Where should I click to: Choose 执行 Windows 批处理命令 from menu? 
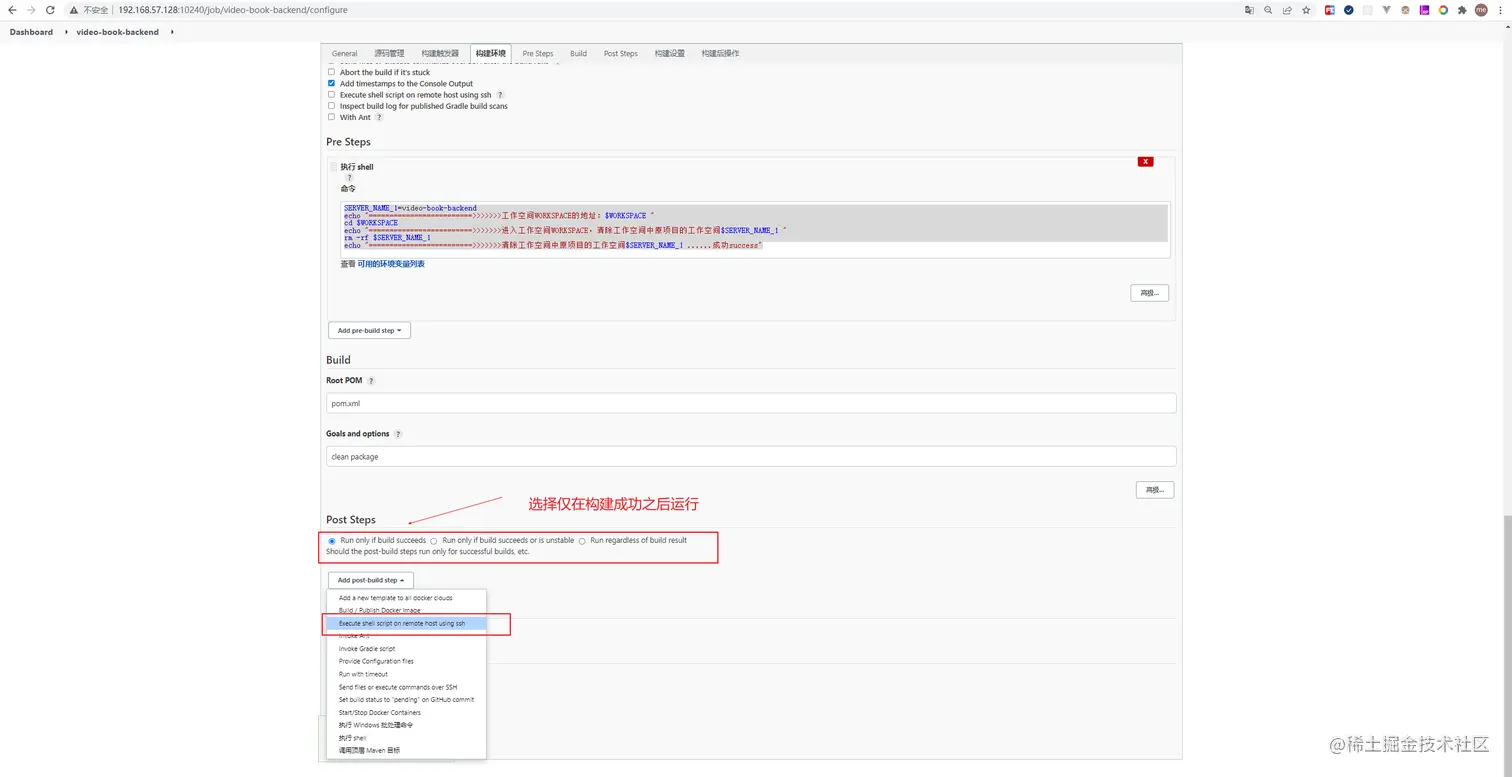click(406, 725)
